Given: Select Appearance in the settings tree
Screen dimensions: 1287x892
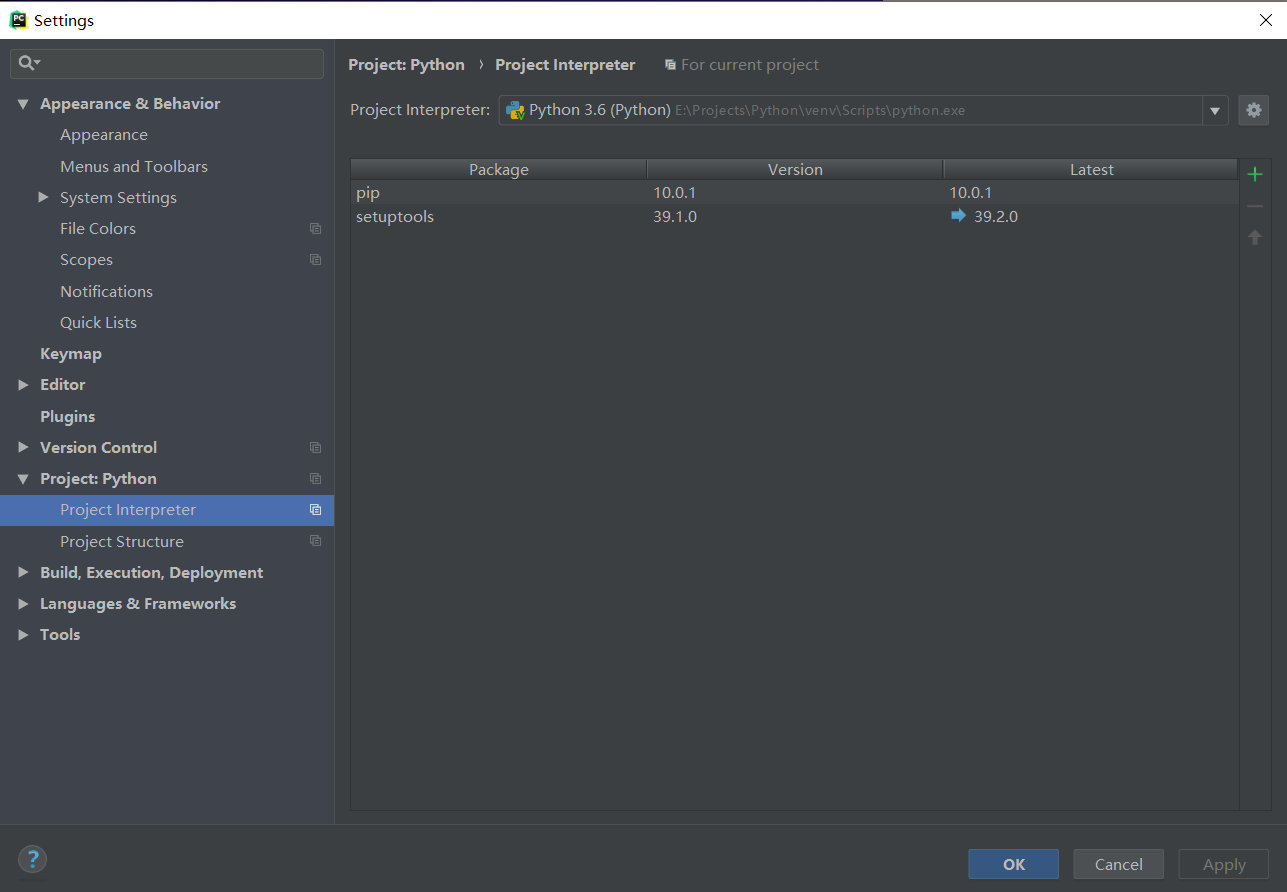Looking at the screenshot, I should click(x=104, y=135).
